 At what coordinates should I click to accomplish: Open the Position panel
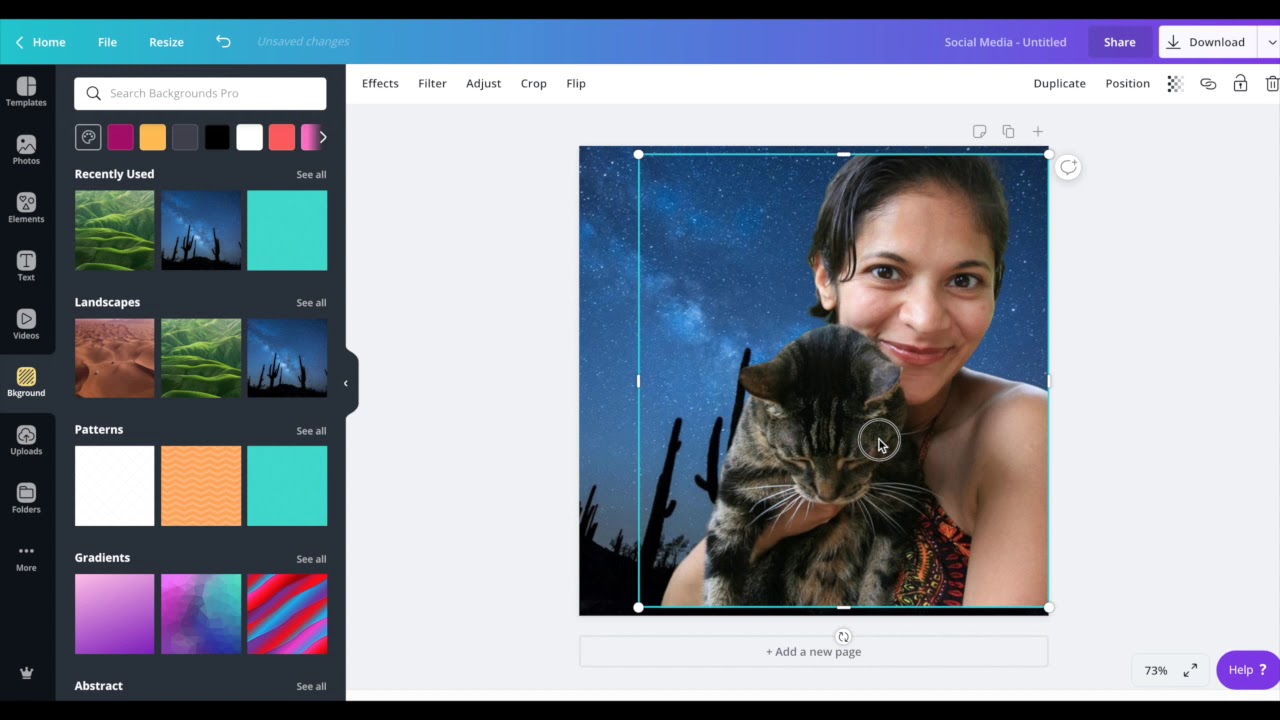(x=1127, y=84)
